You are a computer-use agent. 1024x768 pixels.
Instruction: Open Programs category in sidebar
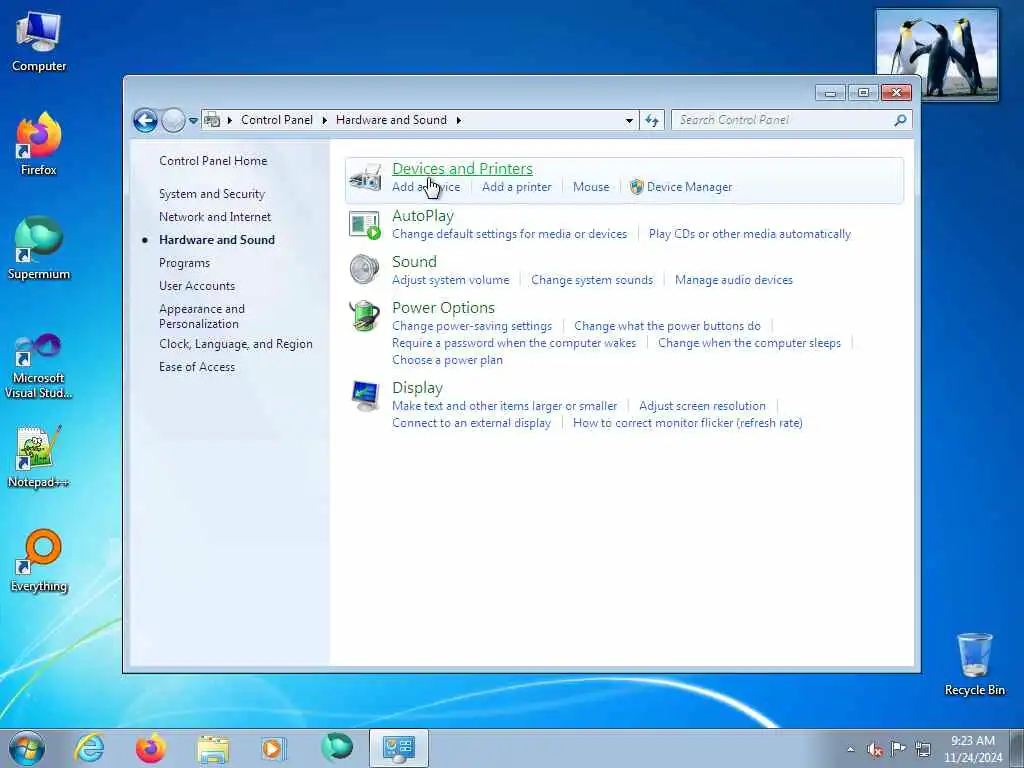tap(184, 263)
